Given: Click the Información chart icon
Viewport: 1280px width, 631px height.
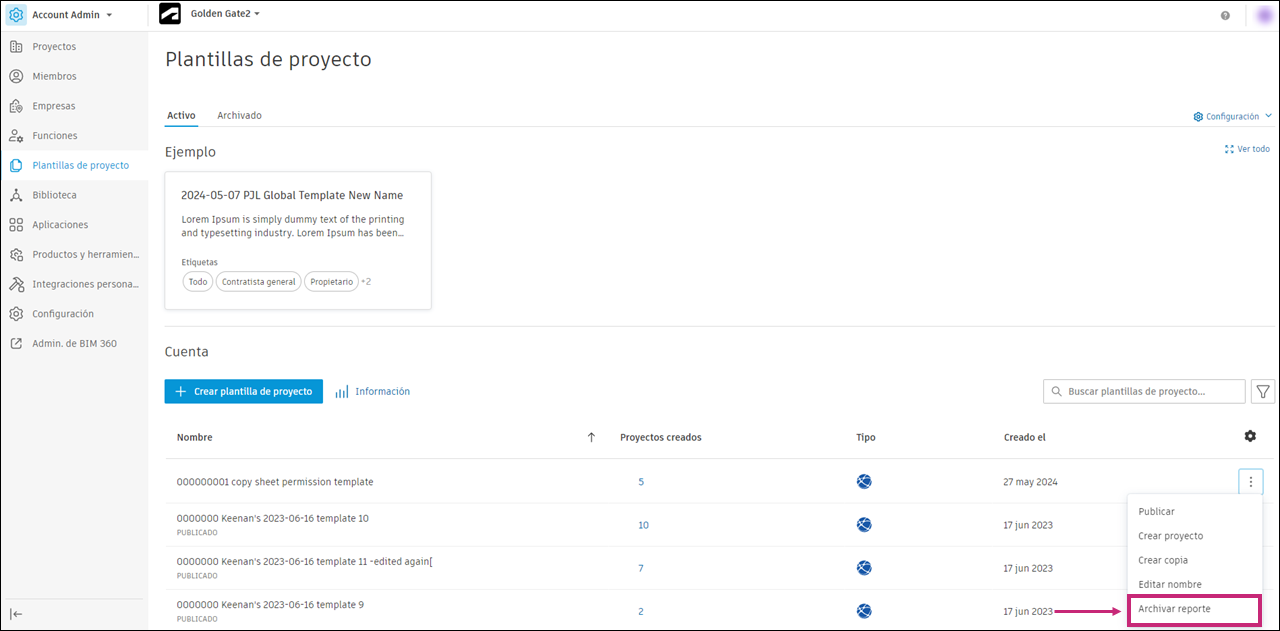Looking at the screenshot, I should pyautogui.click(x=342, y=392).
